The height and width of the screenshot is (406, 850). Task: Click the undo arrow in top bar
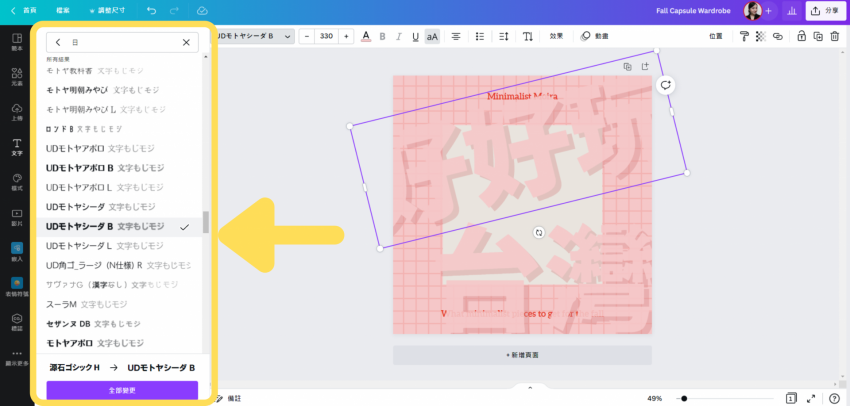(151, 10)
